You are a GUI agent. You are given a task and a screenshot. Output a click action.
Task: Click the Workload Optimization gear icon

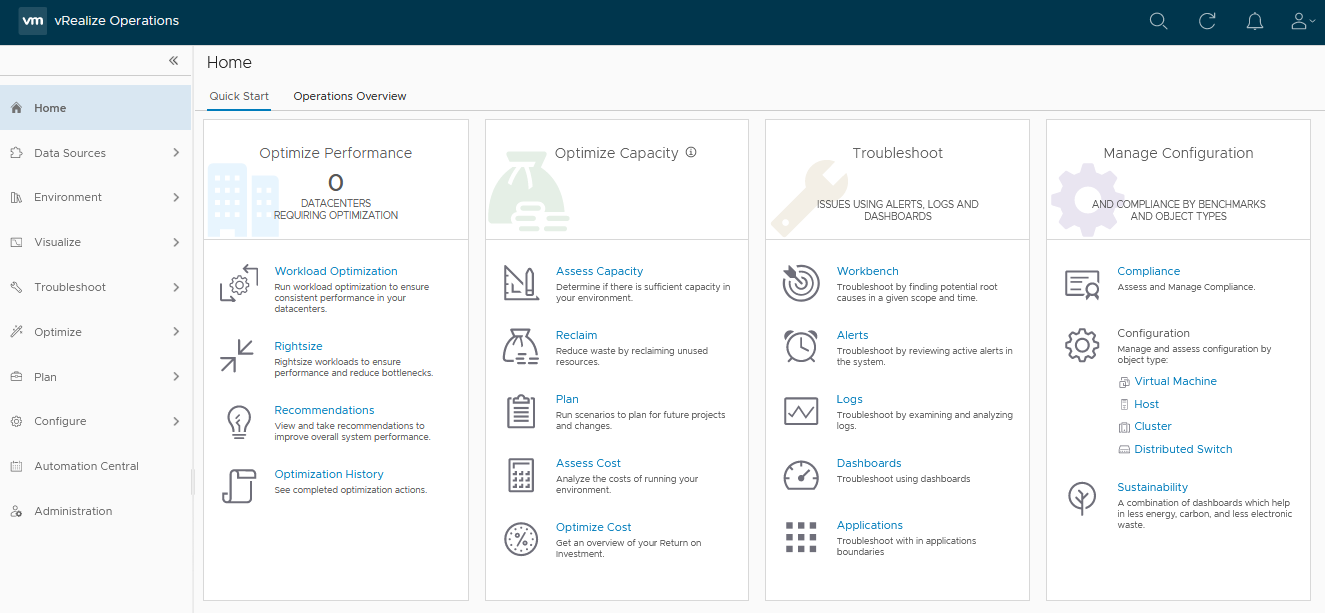(237, 283)
